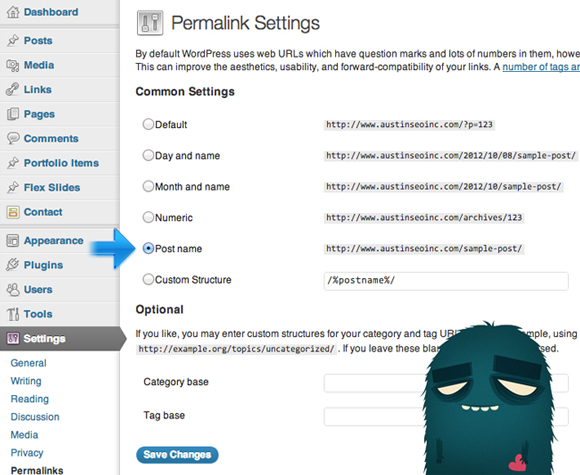The width and height of the screenshot is (580, 475).
Task: Click the Contact form icon
Action: 13,212
